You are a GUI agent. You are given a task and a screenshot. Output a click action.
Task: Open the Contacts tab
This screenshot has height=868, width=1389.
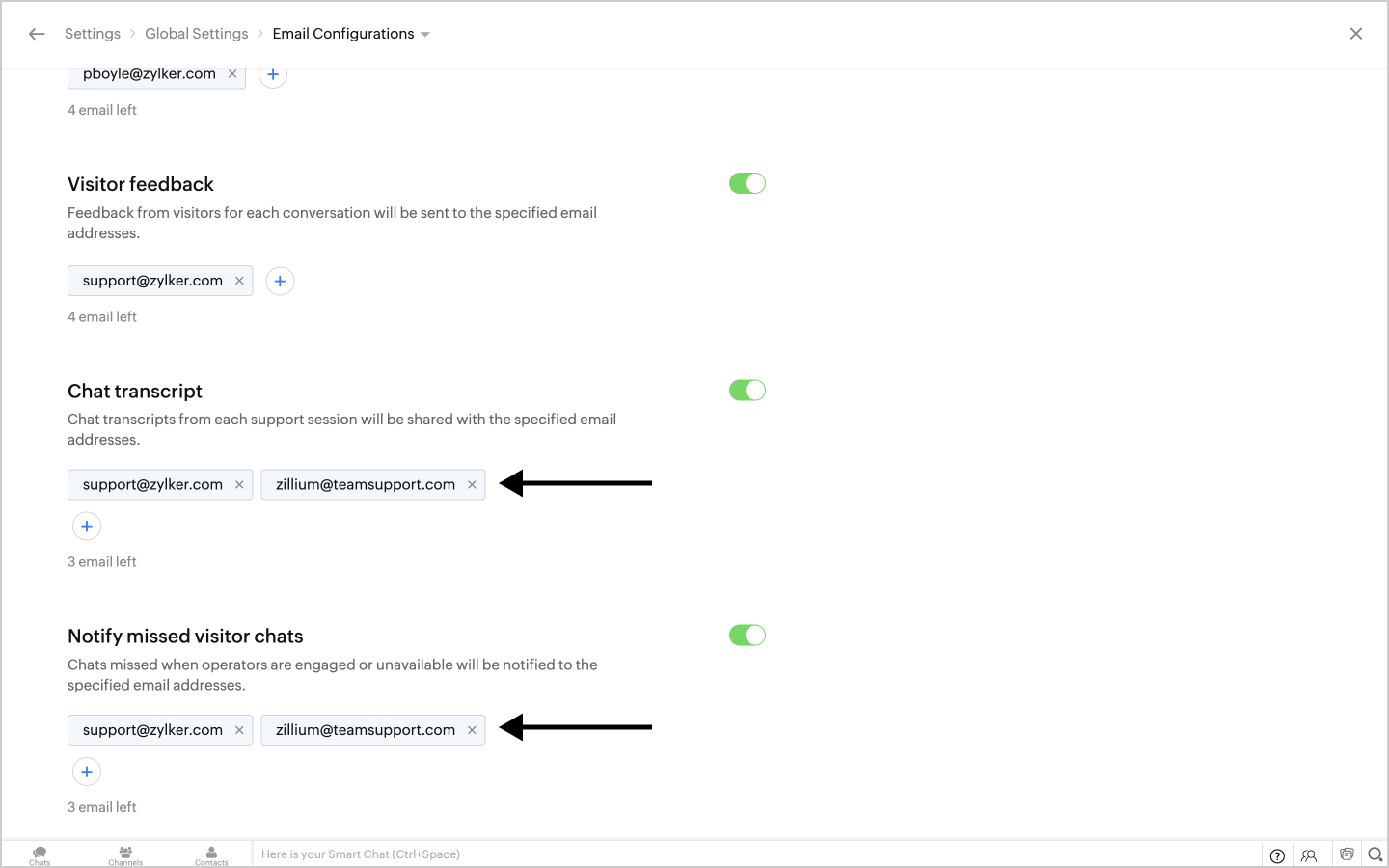coord(211,855)
